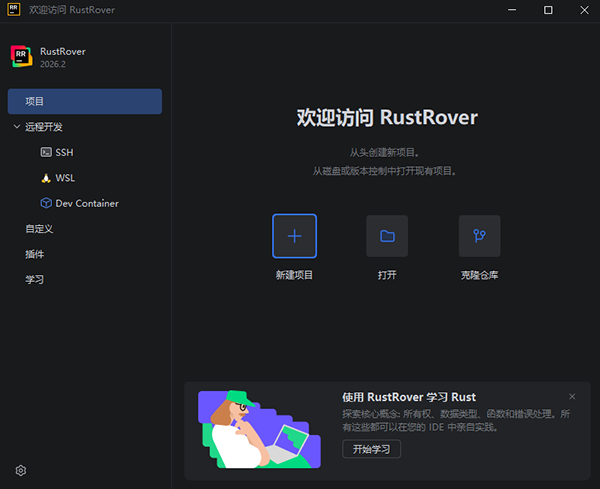Image resolution: width=600 pixels, height=489 pixels.
Task: Click the New Project plus icon
Action: point(294,236)
